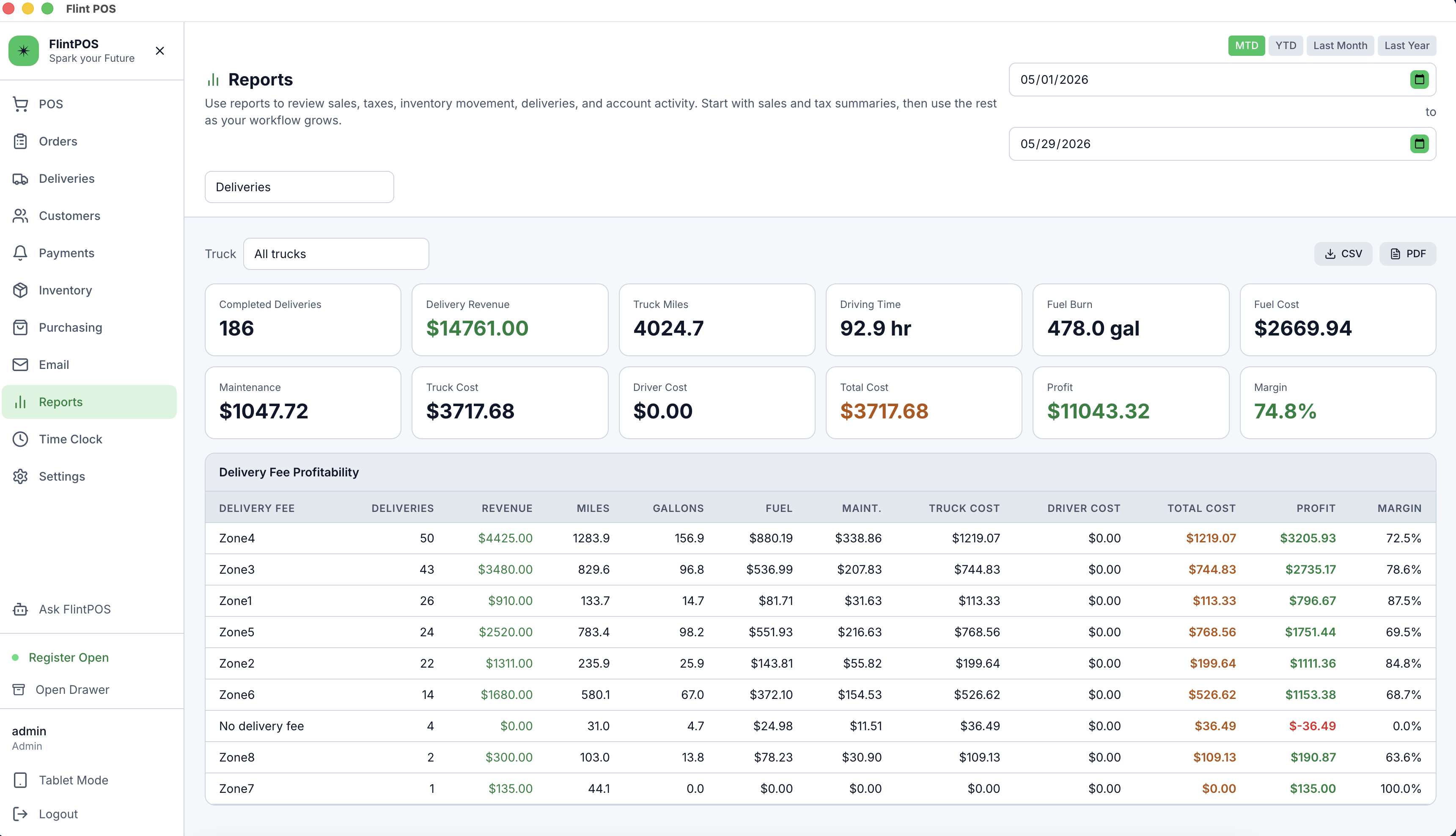
Task: Click the Zone4 row name
Action: click(237, 538)
